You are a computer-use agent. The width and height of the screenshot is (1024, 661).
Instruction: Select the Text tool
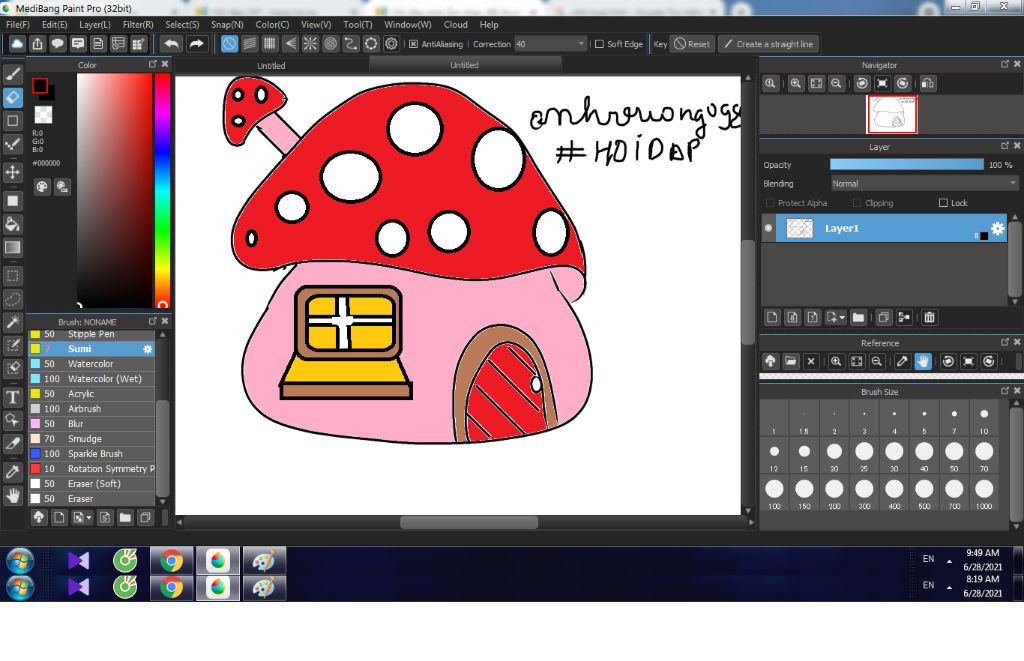(x=12, y=397)
